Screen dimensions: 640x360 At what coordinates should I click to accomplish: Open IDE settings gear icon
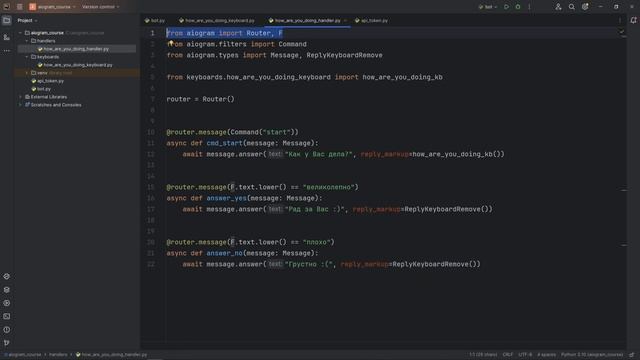(585, 7)
